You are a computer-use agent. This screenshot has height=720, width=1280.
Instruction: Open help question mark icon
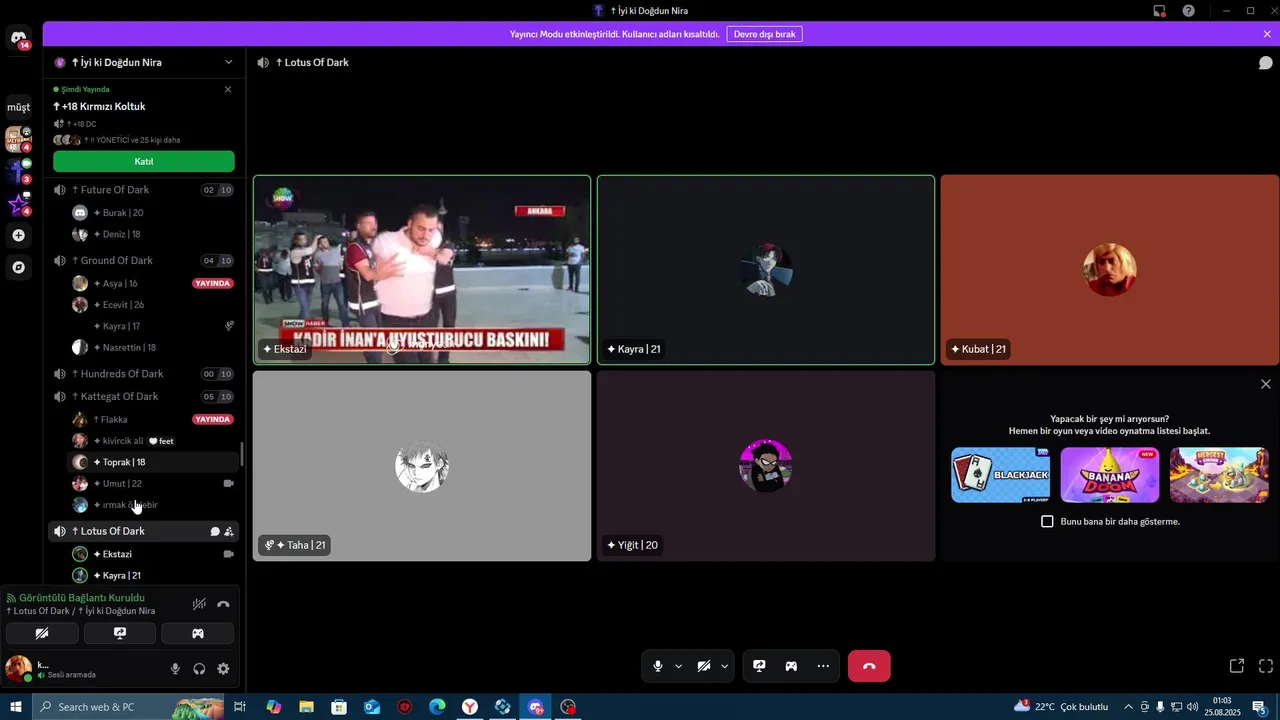1188,11
